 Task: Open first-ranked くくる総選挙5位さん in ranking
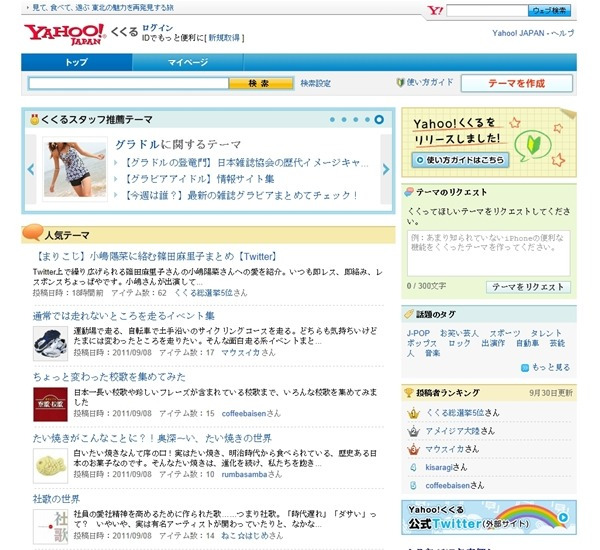point(463,413)
